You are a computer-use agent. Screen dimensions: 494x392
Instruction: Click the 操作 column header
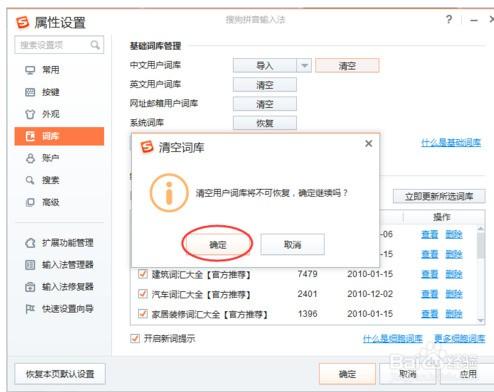[x=442, y=217]
